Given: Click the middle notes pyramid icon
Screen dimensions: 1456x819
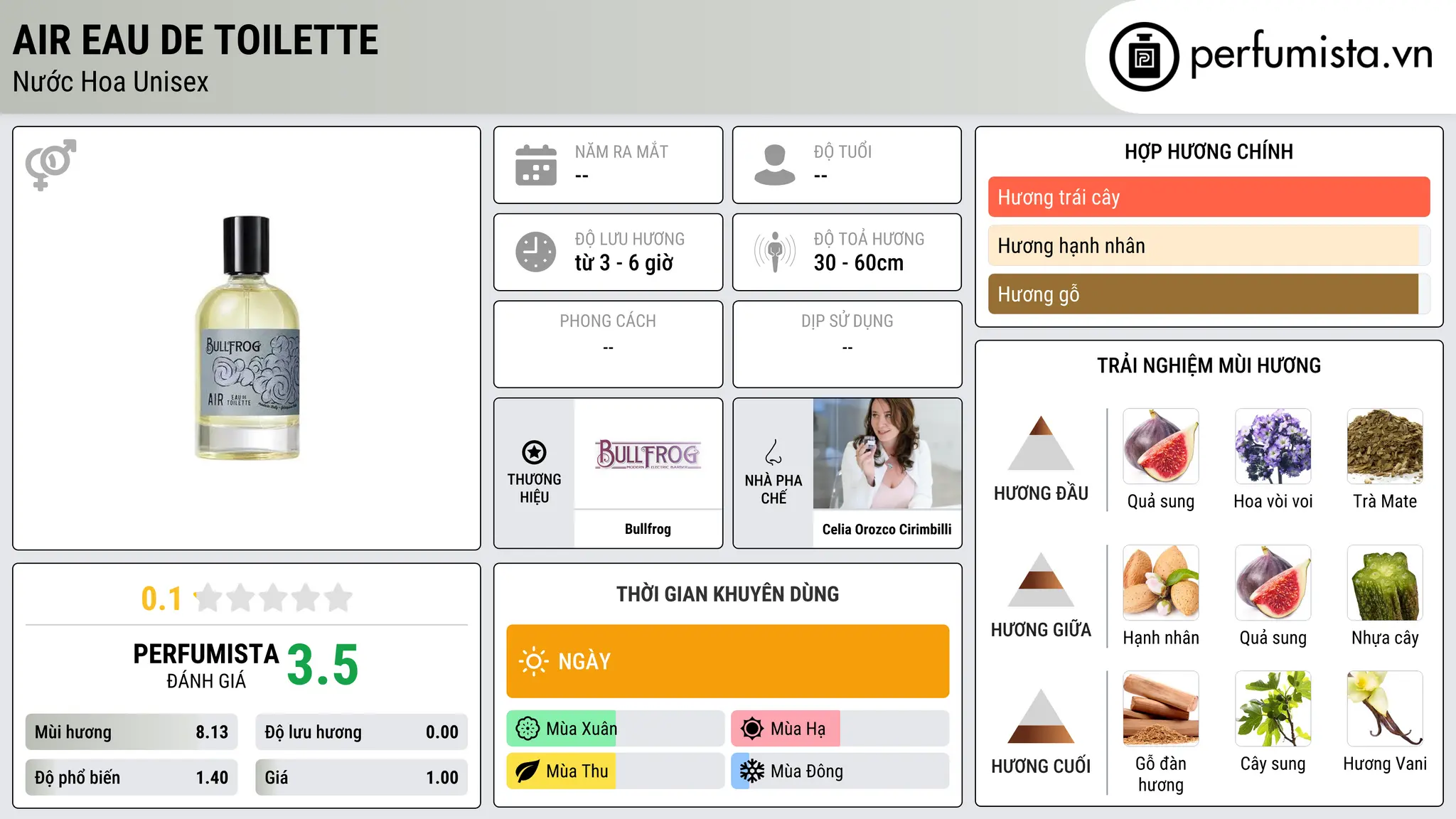Looking at the screenshot, I should (x=1041, y=580).
